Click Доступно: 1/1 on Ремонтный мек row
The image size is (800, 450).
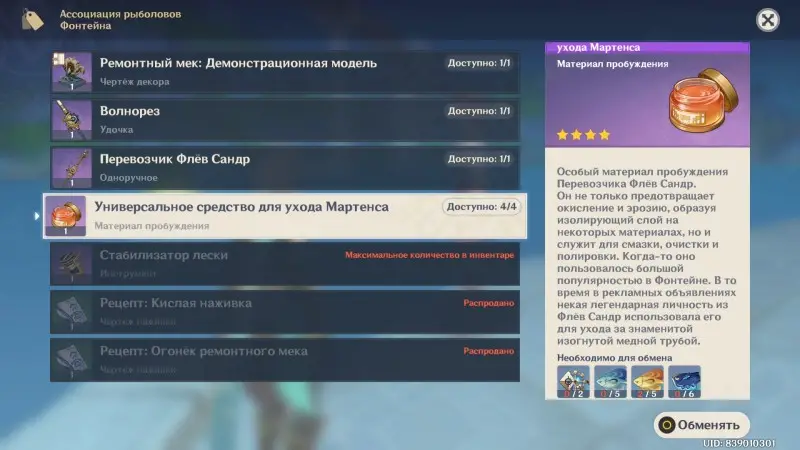coord(479,63)
